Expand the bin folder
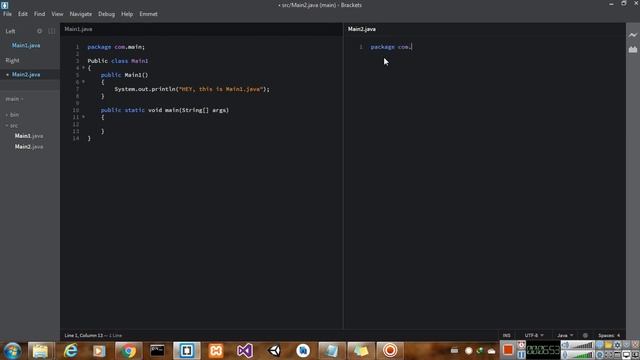 [13, 115]
